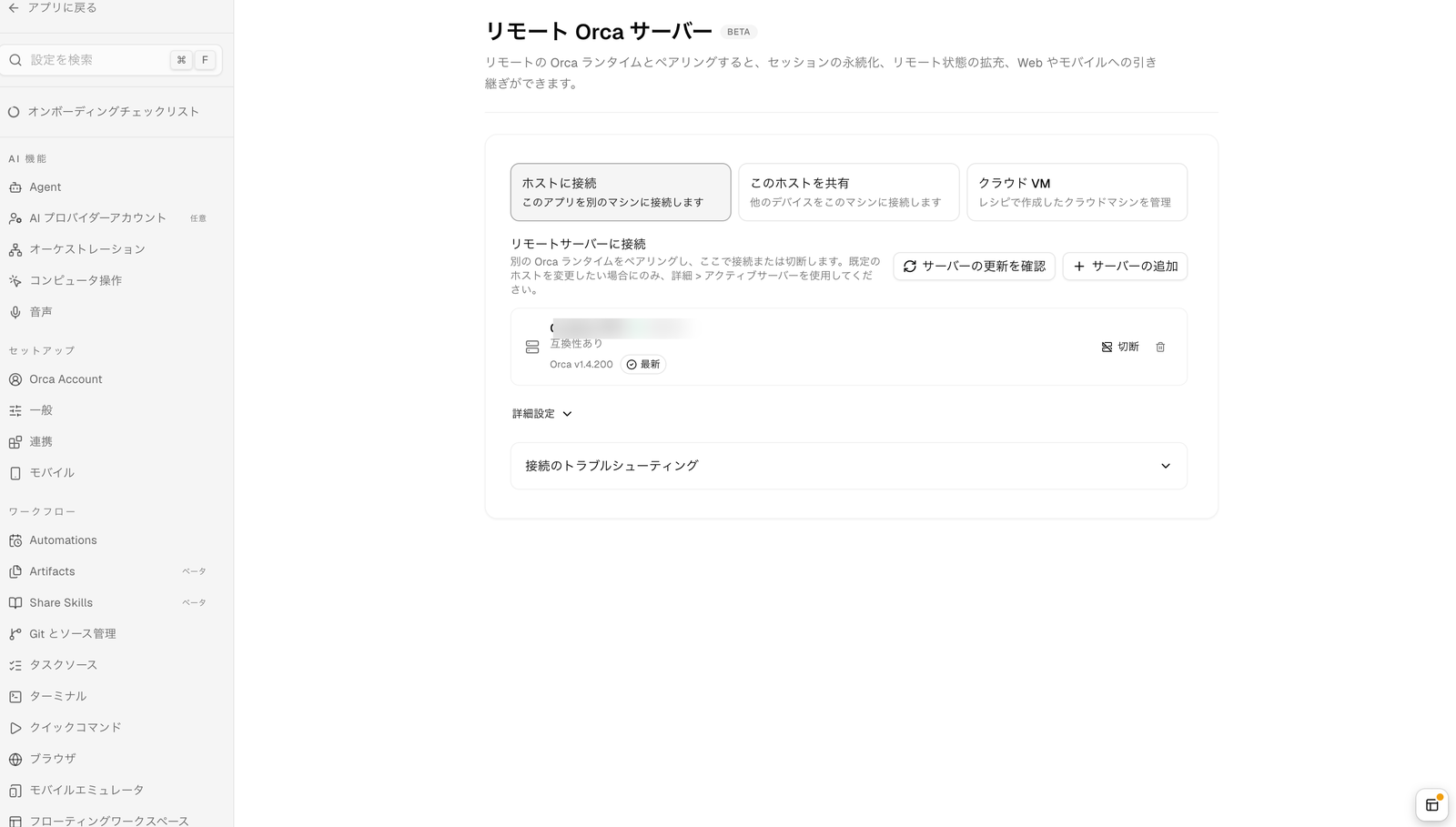Expand 接続のトラブルシューティング chevron

pos(1166,466)
